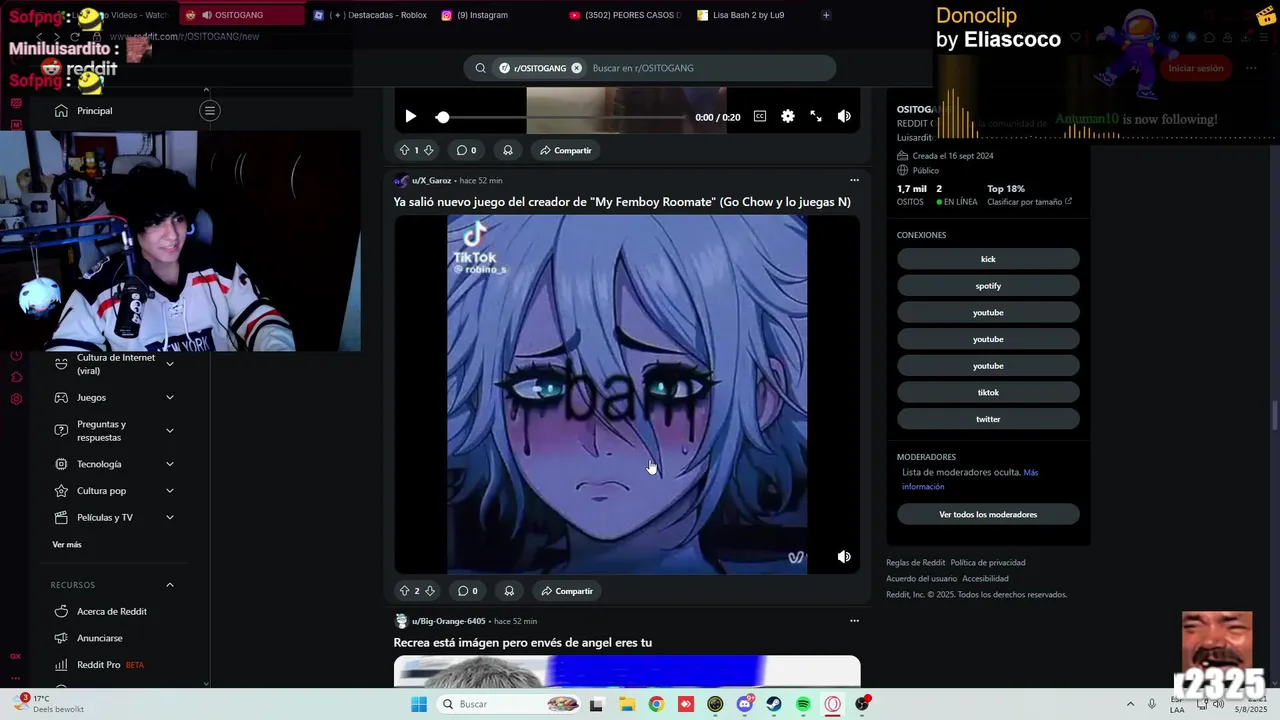Viewport: 1280px width, 720px height.
Task: Toggle closed captions on top video
Action: [x=760, y=116]
